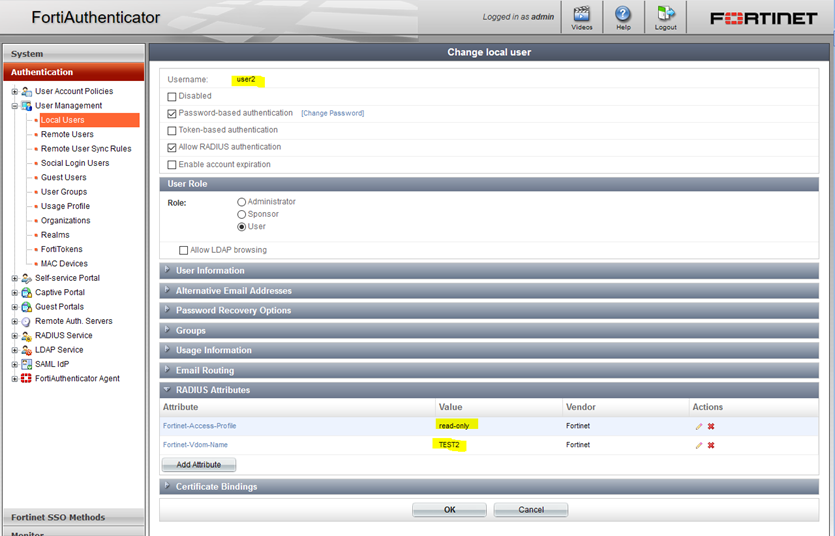Screen dimensions: 835x536
Task: Select the Administrator role radio button
Action: pos(241,202)
